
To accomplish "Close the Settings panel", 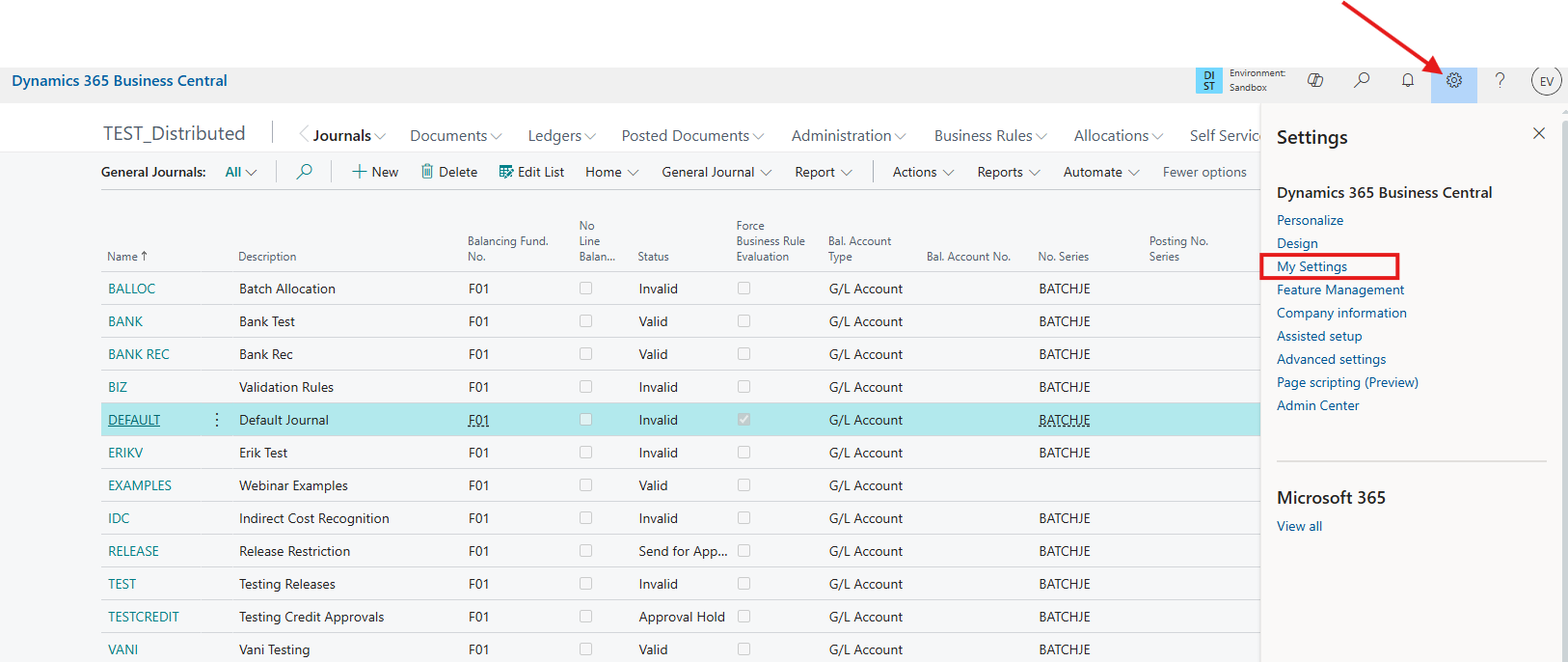I will tap(1539, 133).
